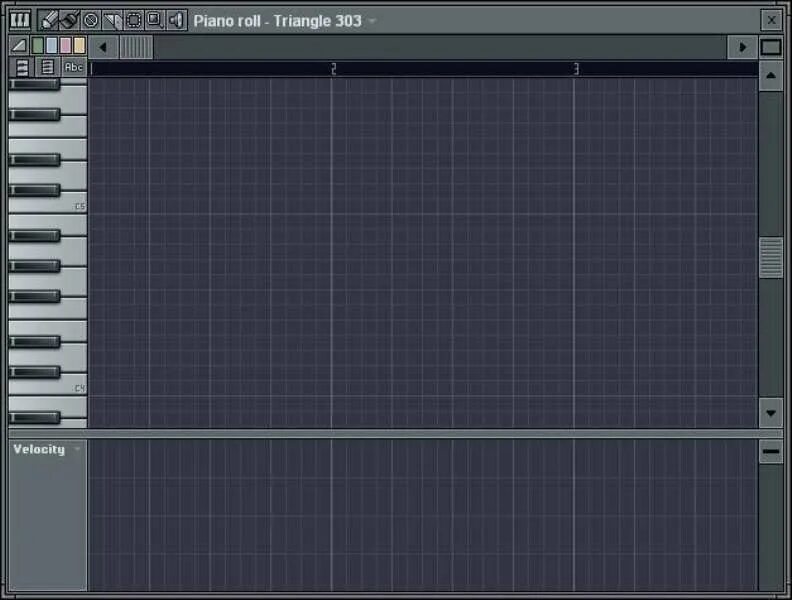Click the Piano roll - Triangle 303 title
The width and height of the screenshot is (792, 600).
277,21
